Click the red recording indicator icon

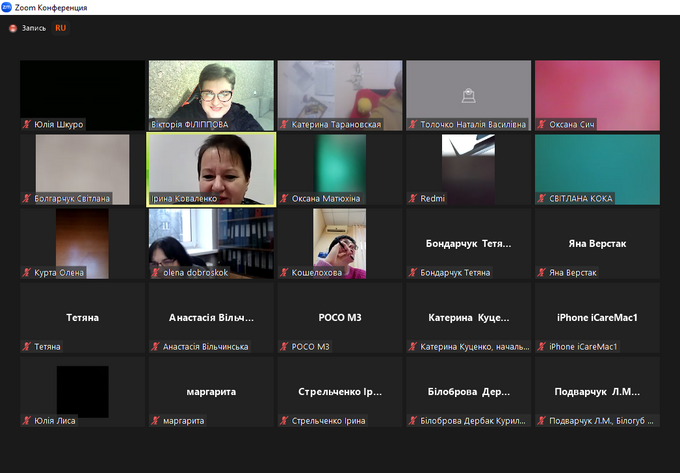[x=13, y=29]
